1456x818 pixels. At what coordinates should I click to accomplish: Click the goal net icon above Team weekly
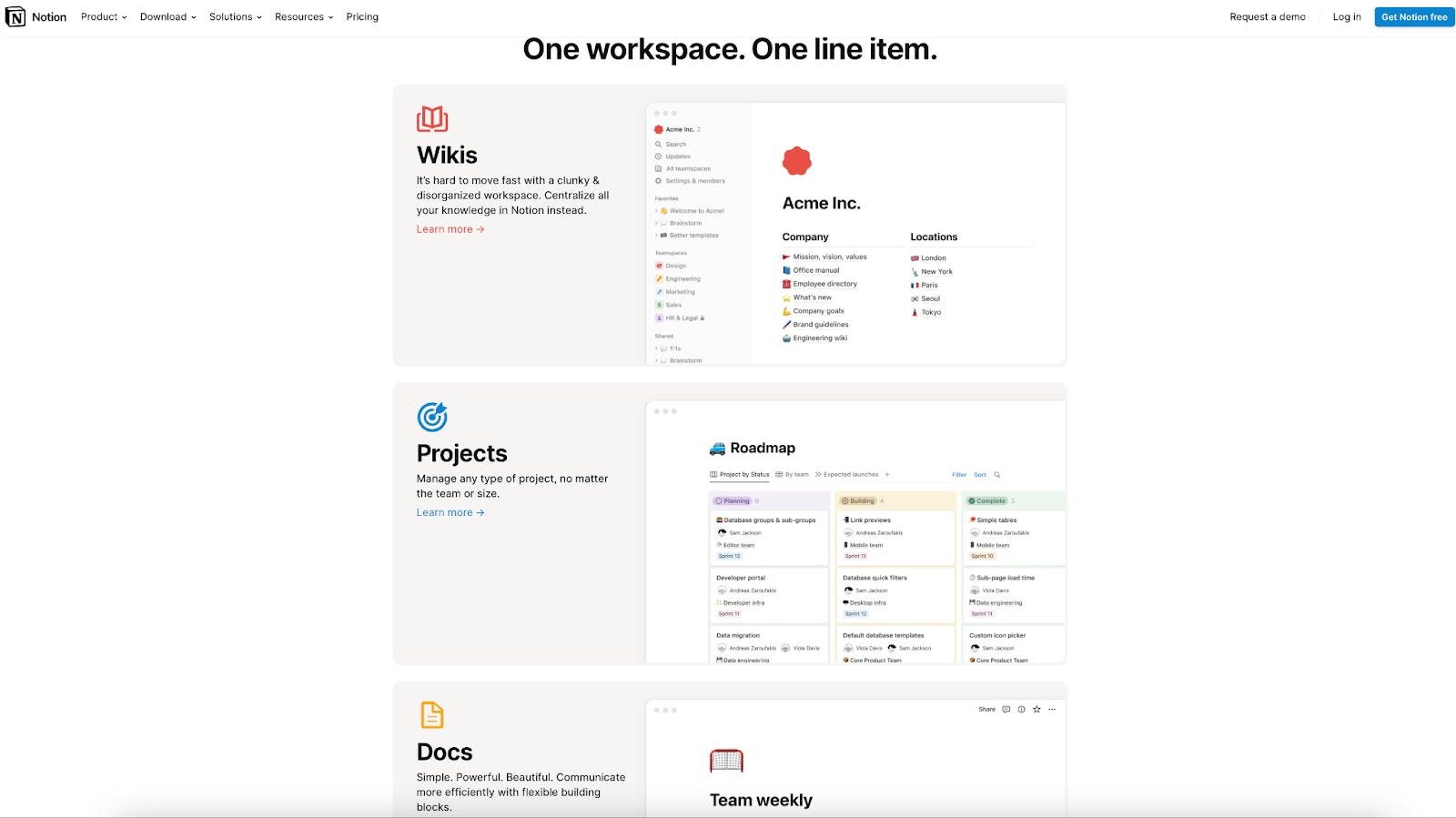[x=726, y=761]
